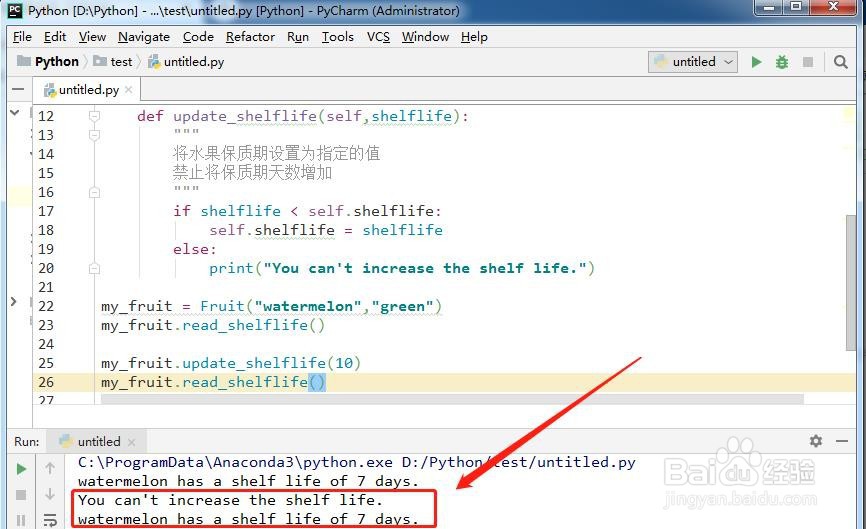
Task: Click 'You can't increase the shelf life.' output
Action: pyautogui.click(x=230, y=500)
